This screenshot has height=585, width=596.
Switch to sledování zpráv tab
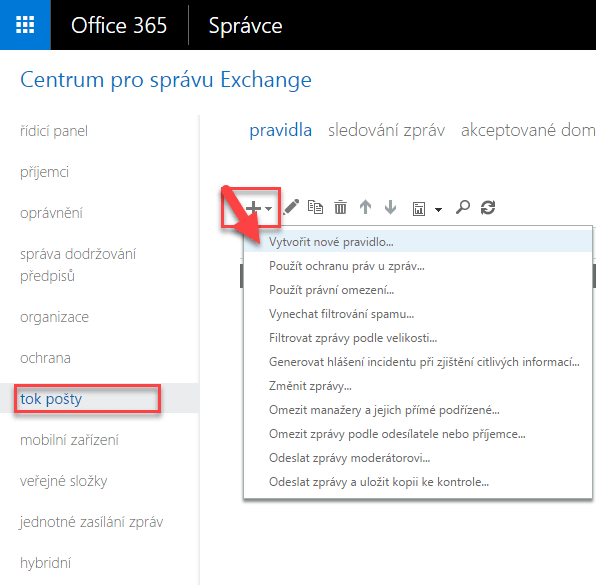point(386,130)
